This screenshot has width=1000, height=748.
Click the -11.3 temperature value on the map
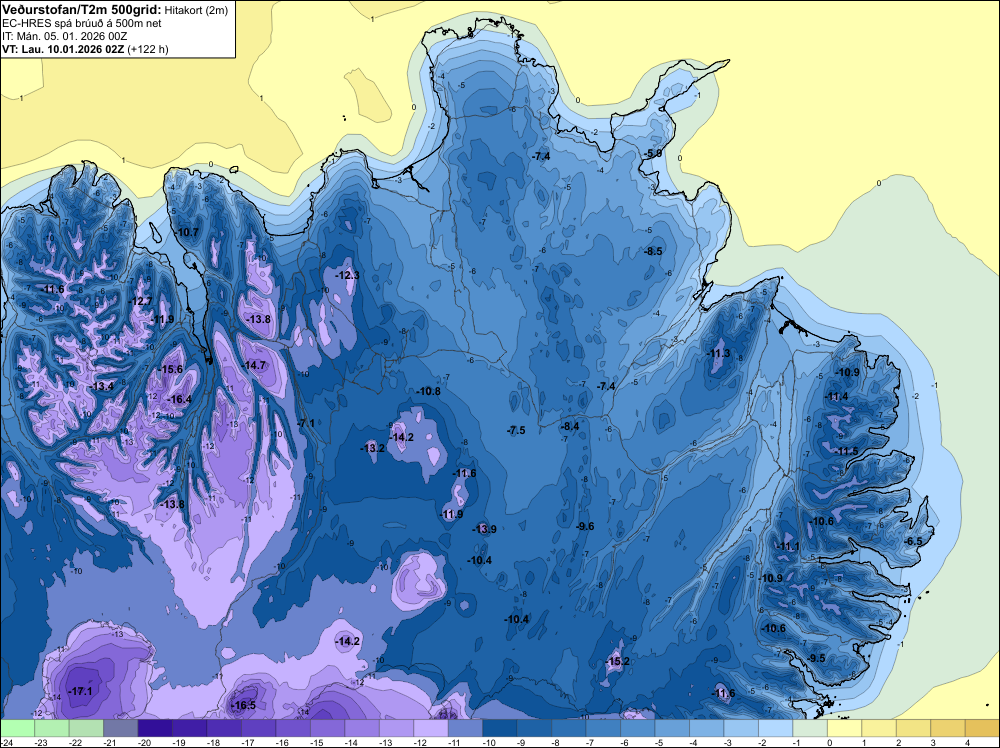tap(718, 354)
